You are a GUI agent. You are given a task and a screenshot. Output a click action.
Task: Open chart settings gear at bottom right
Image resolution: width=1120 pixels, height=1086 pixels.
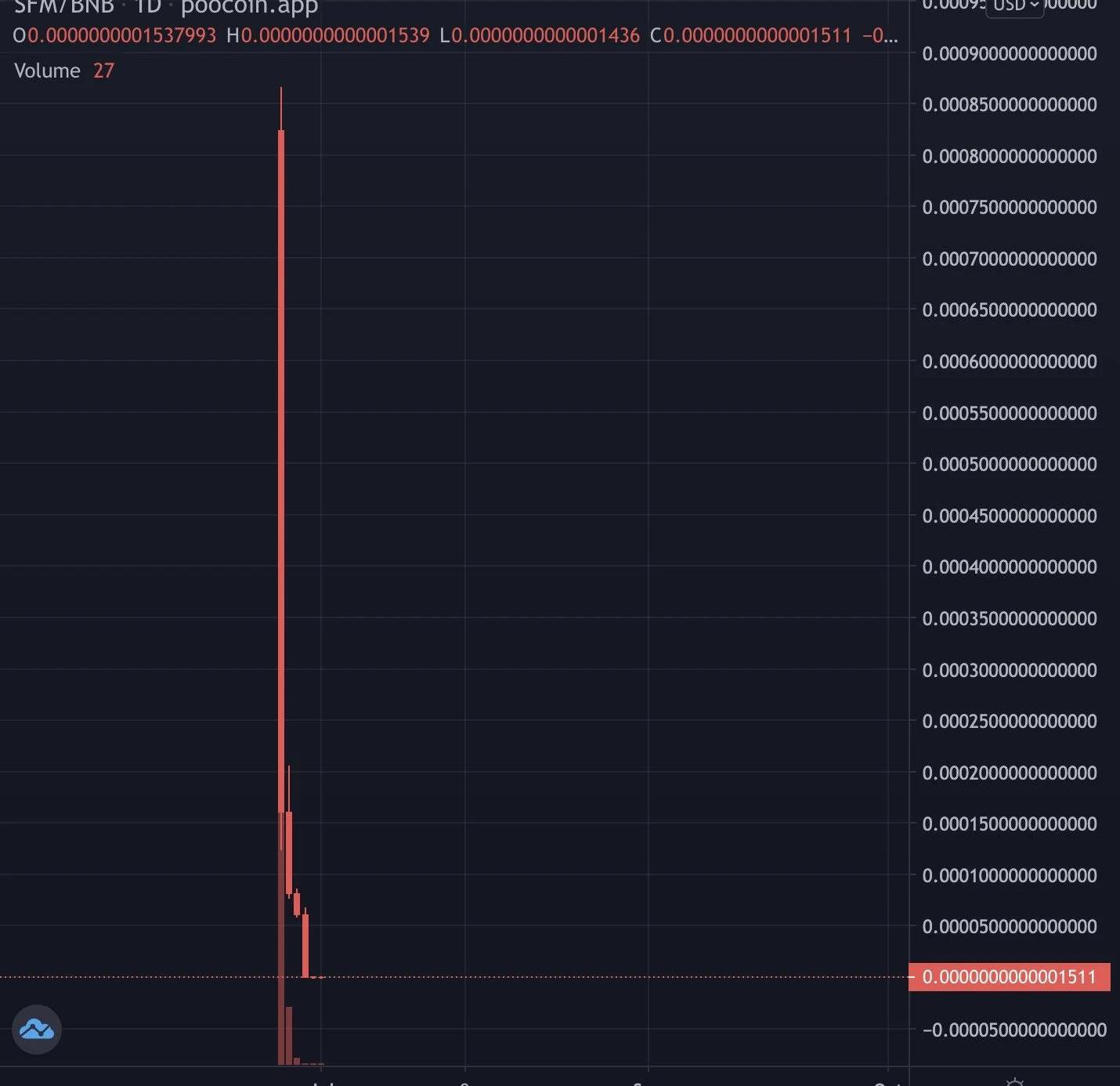(1014, 1081)
